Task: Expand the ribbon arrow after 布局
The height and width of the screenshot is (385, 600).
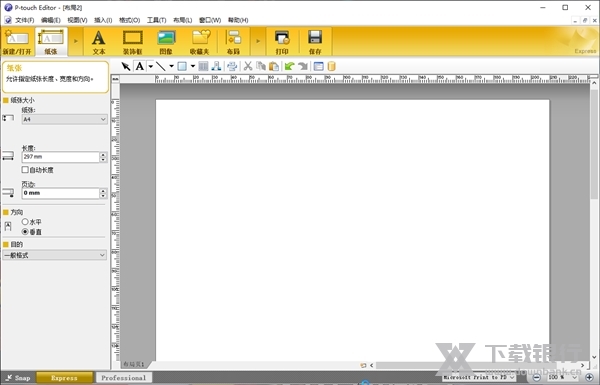Action: 258,41
